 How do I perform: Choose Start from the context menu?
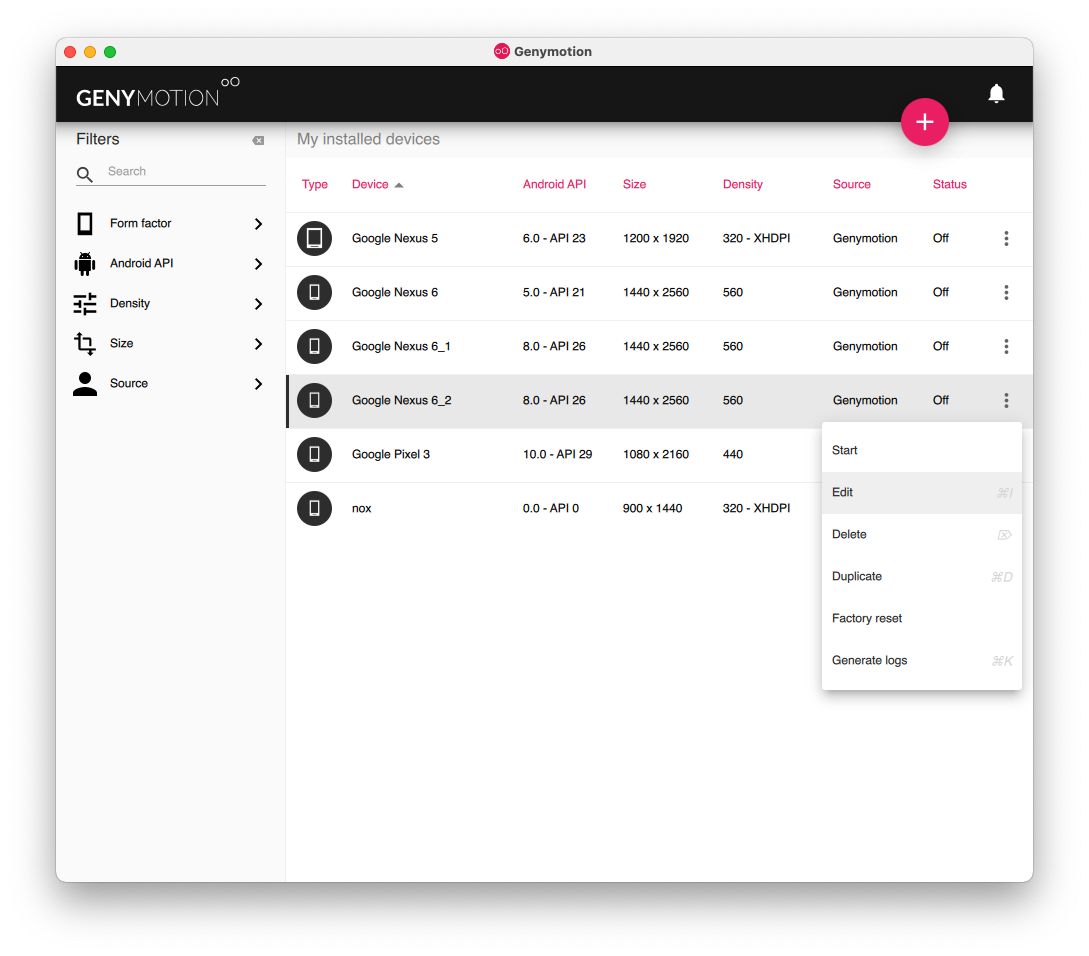coord(922,450)
